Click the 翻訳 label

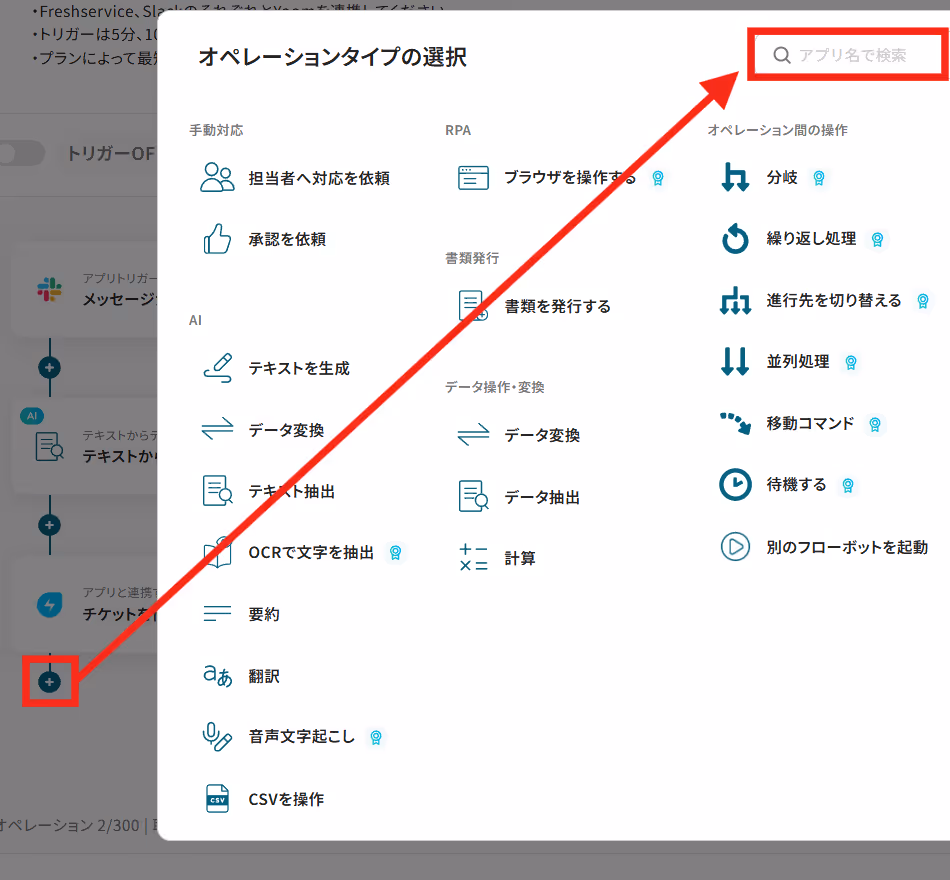(x=264, y=676)
